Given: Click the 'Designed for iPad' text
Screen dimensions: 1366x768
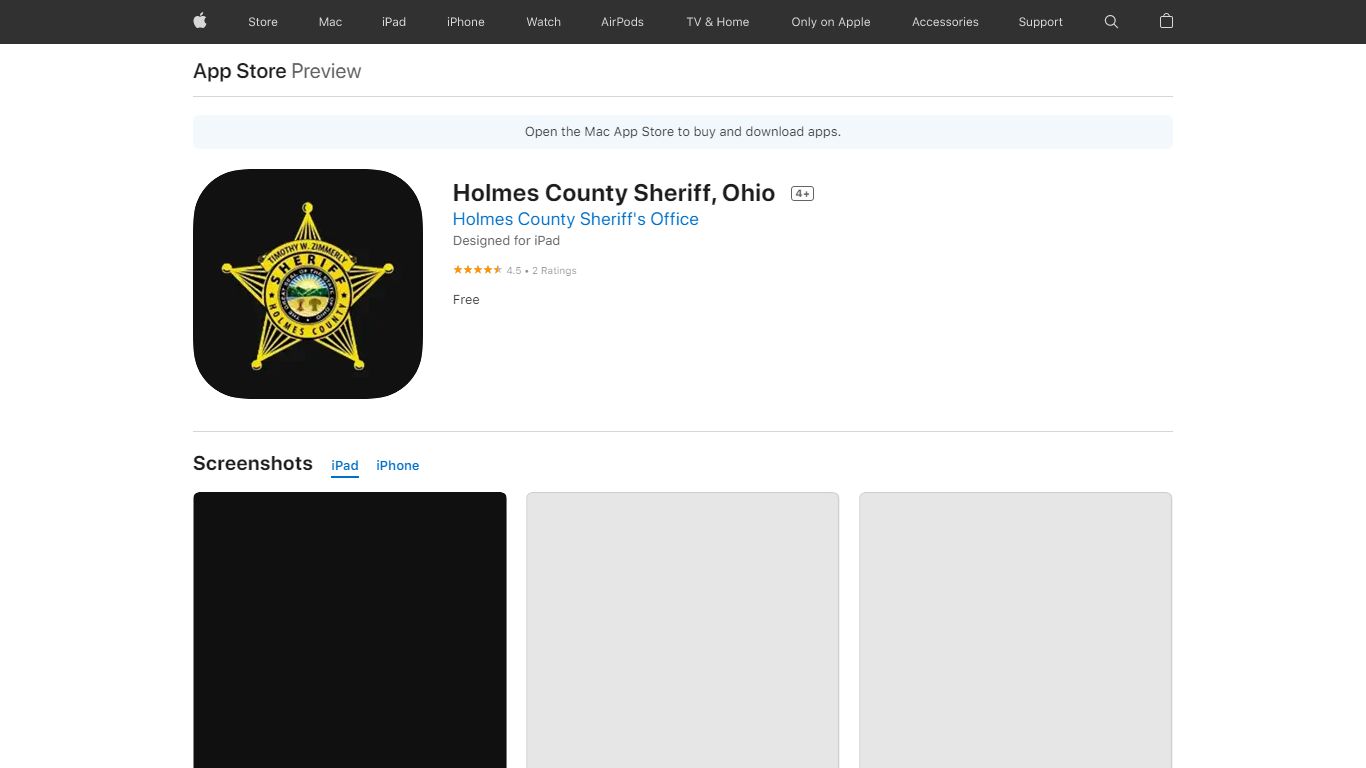Looking at the screenshot, I should [506, 241].
